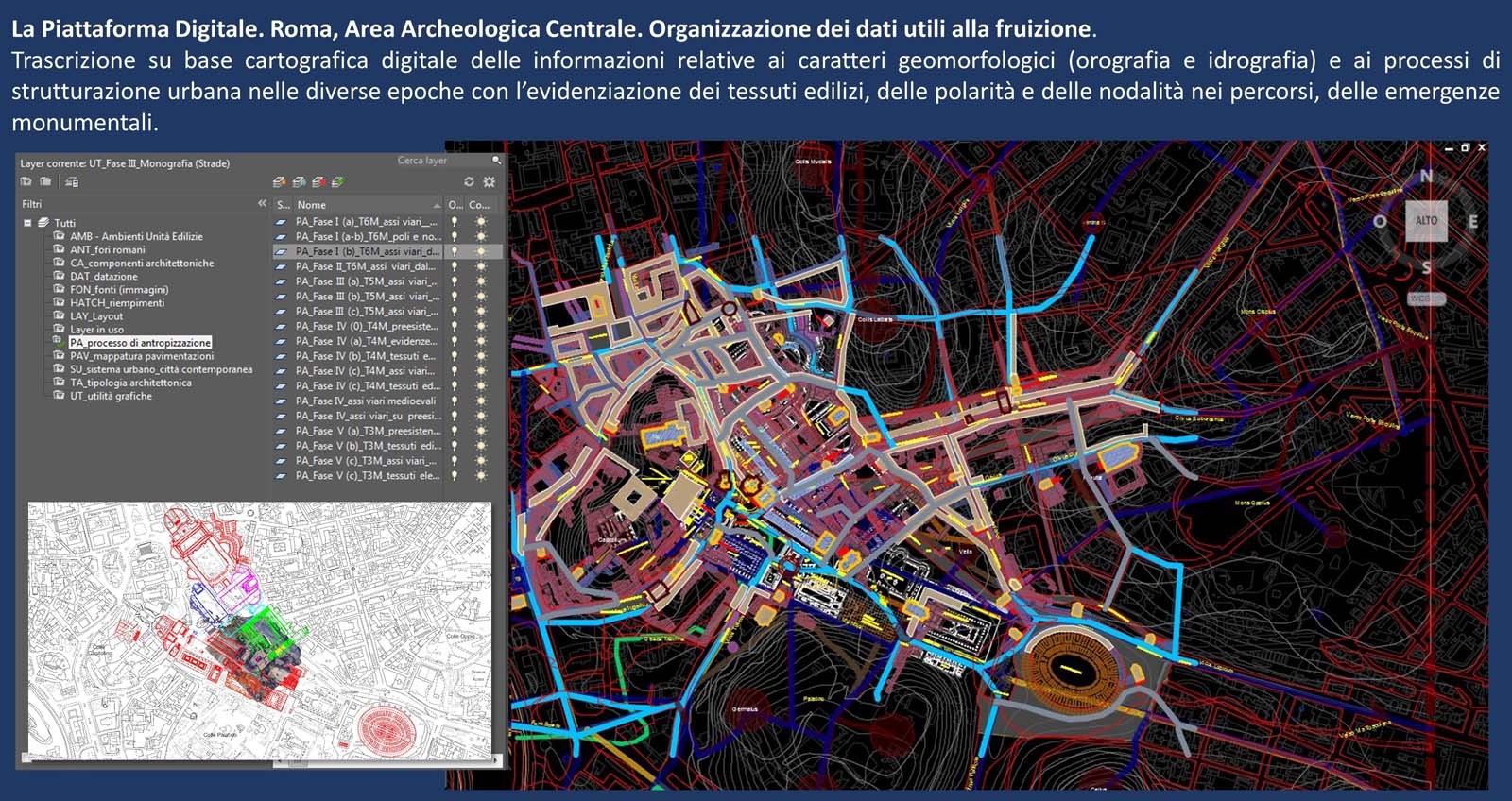
Task: Click the ALTO face of the ViewCube
Action: [1426, 221]
